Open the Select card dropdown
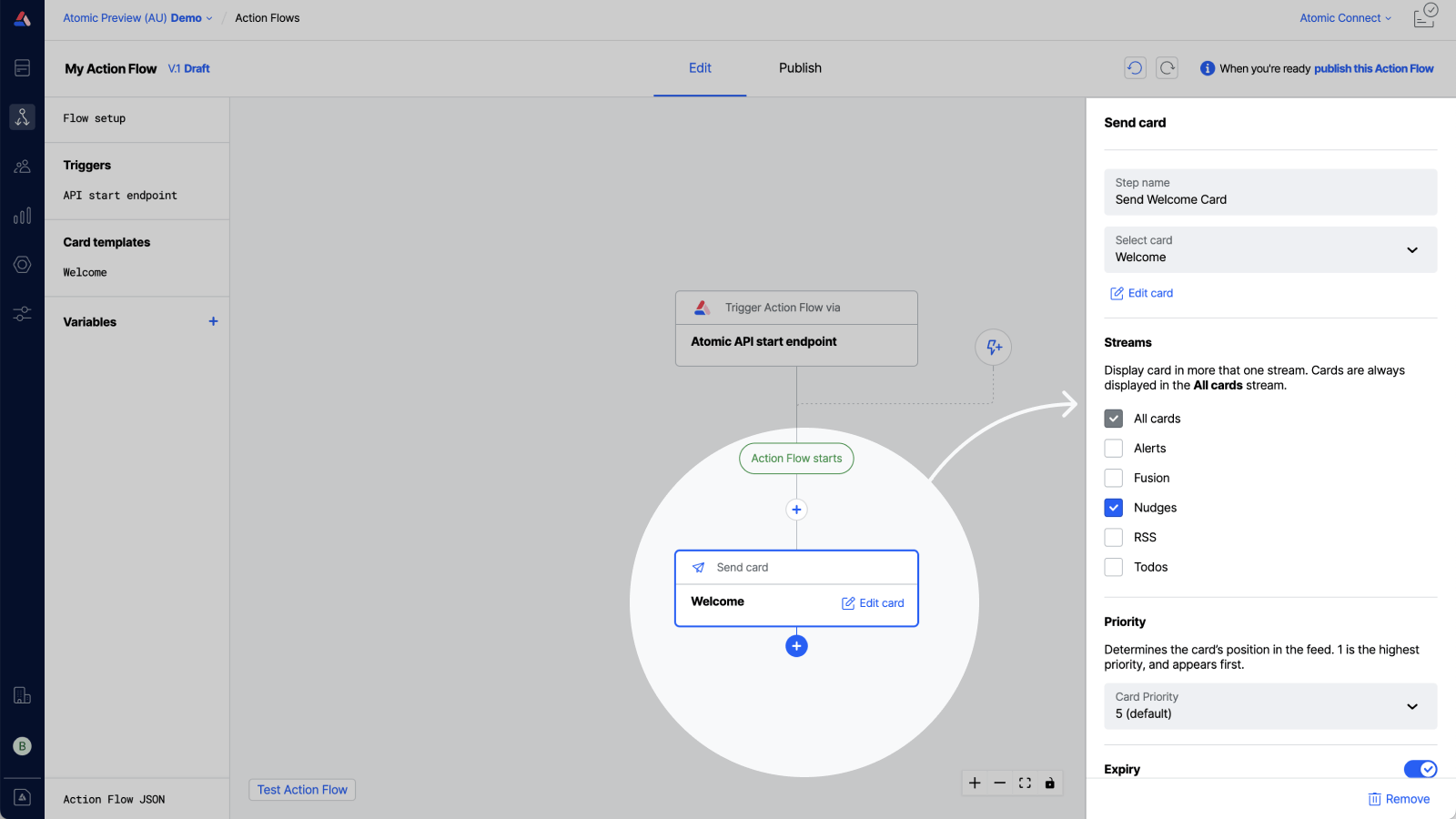The image size is (1456, 819). point(1270,249)
